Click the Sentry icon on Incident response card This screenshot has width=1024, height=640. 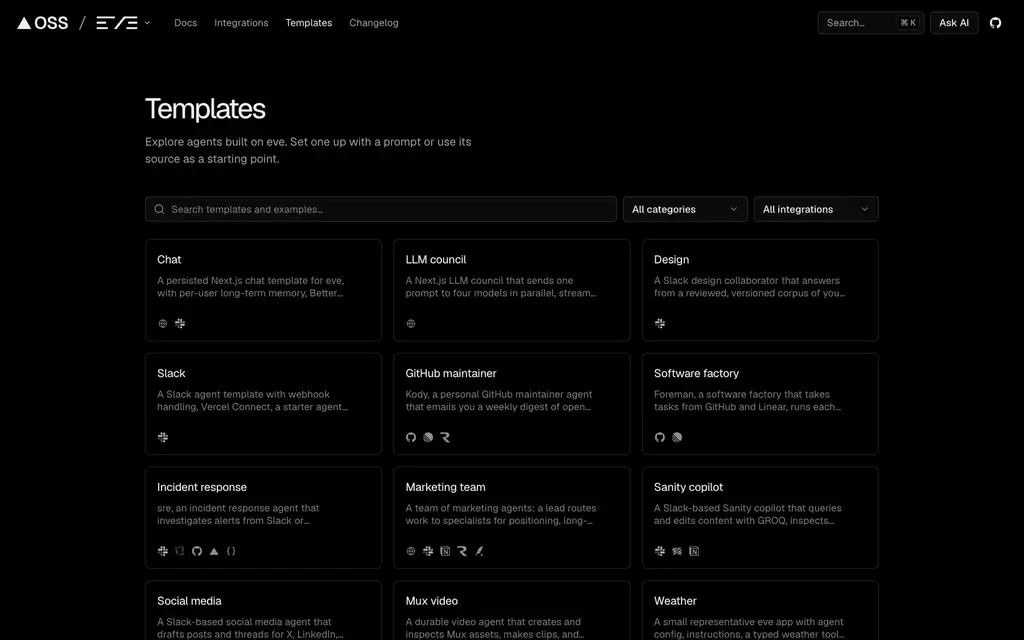tap(180, 551)
